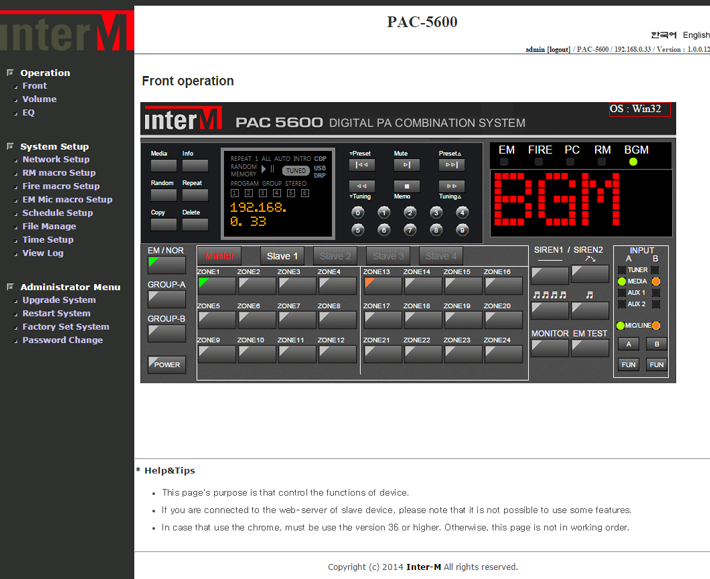The width and height of the screenshot is (710, 579).
Task: Click the Tuning rewind button
Action: pos(362,186)
